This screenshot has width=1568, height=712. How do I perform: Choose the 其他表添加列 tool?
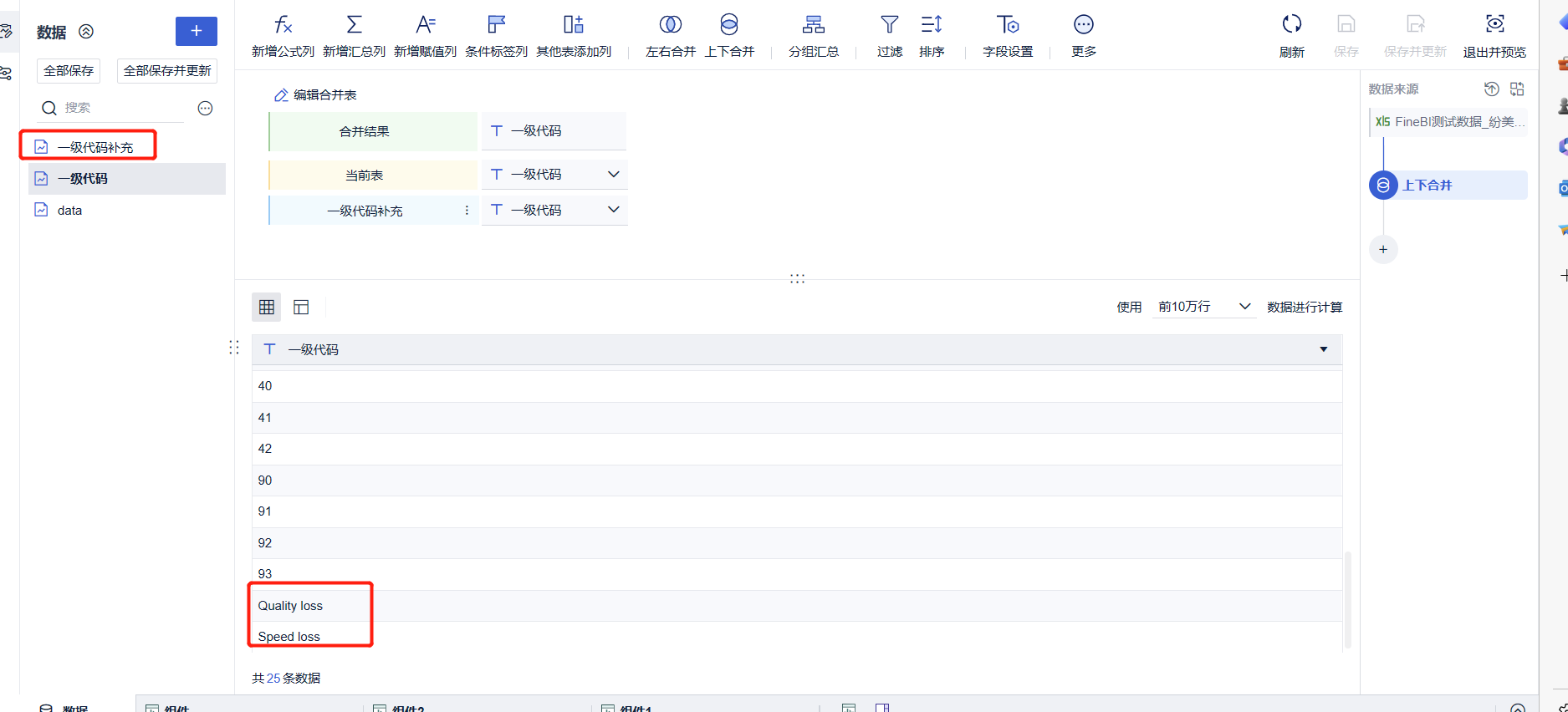(574, 37)
